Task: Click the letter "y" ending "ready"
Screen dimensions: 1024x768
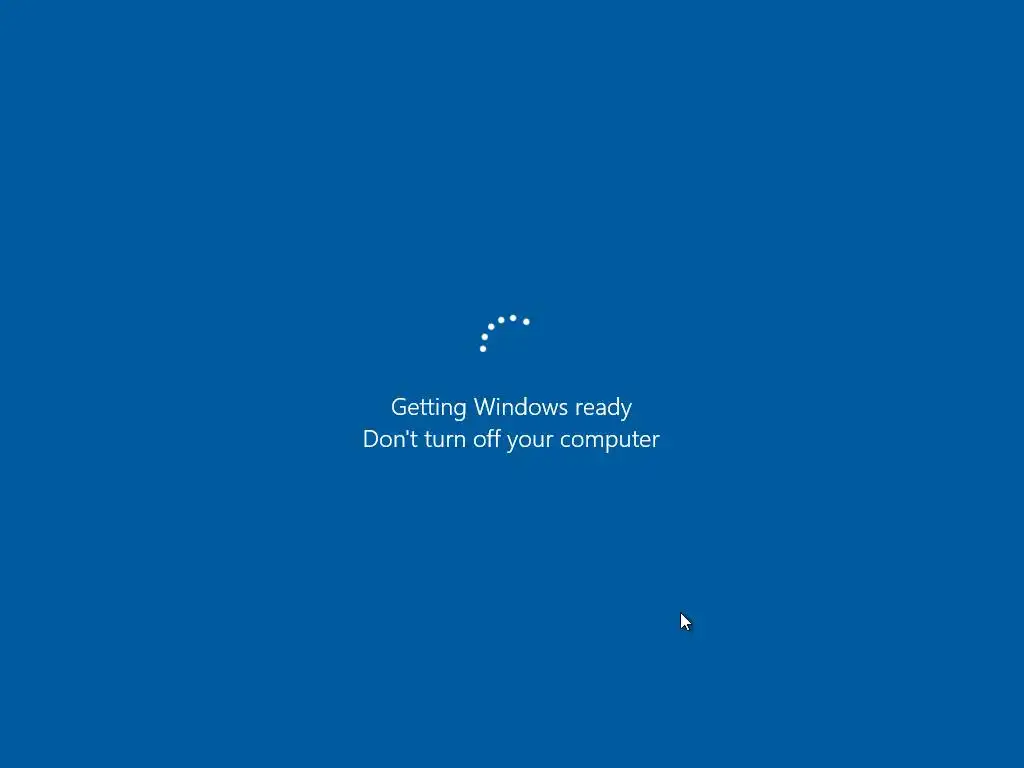Action: tap(626, 411)
